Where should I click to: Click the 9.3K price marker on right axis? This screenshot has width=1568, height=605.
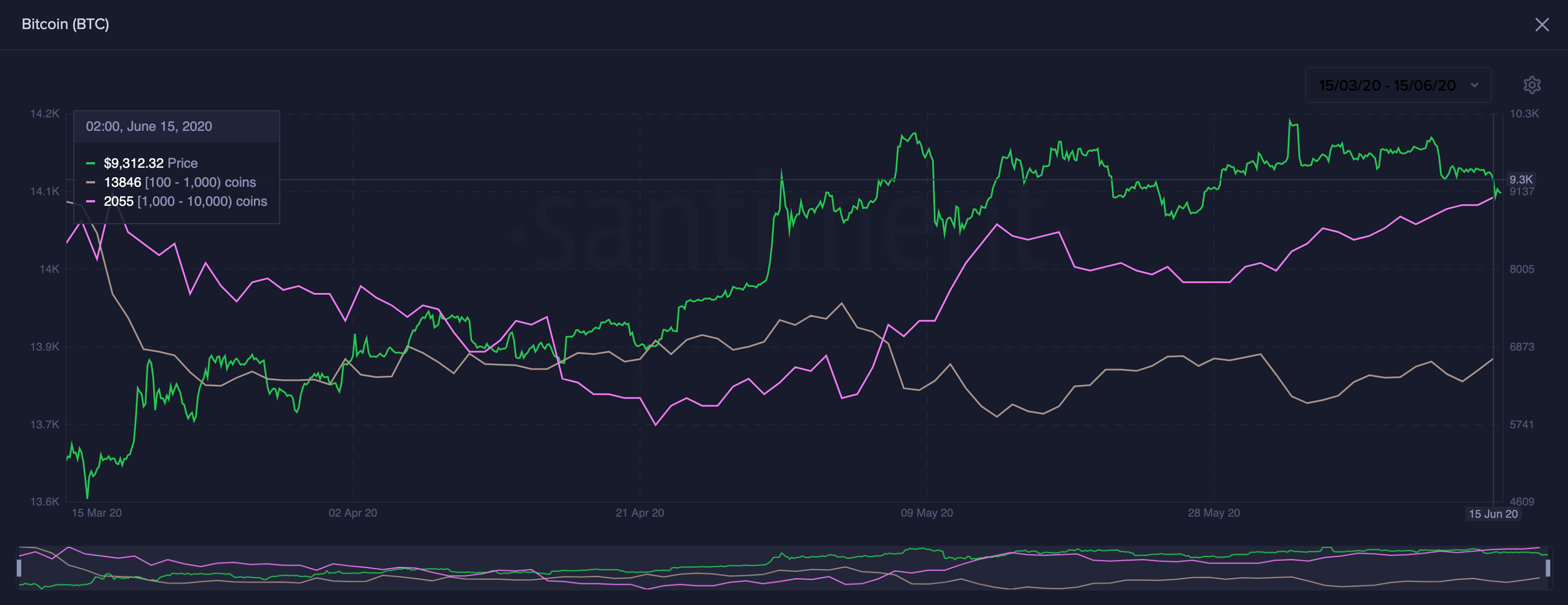tap(1520, 179)
